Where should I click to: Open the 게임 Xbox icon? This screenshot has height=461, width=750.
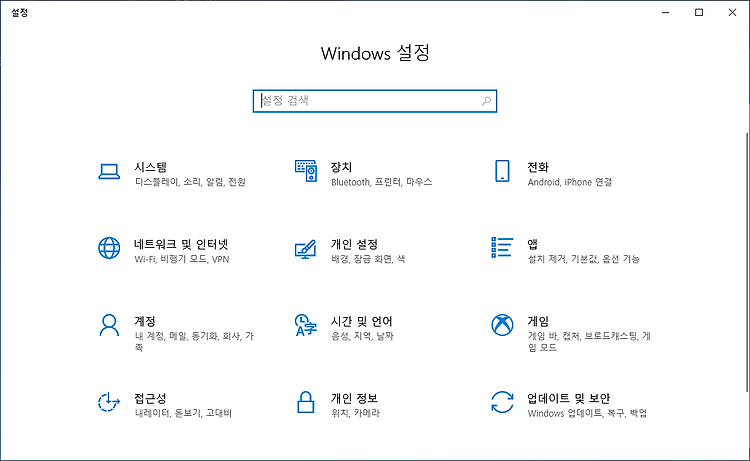[x=502, y=325]
